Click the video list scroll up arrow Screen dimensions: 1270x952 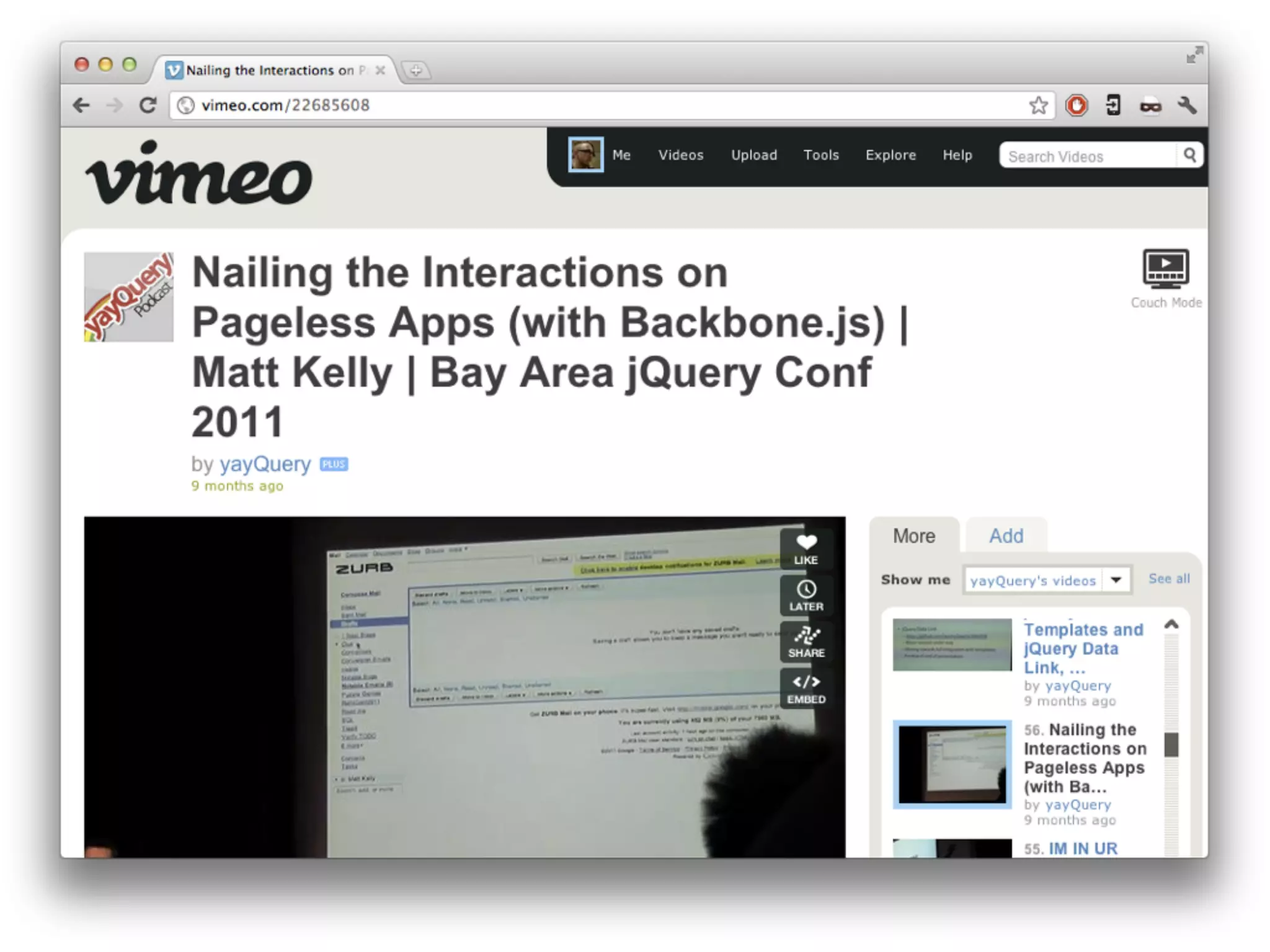pyautogui.click(x=1171, y=625)
